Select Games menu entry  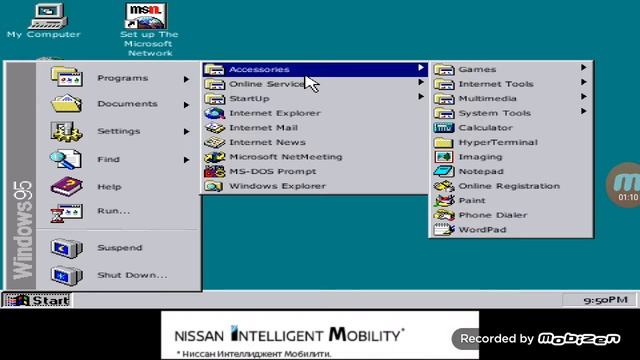coord(511,69)
